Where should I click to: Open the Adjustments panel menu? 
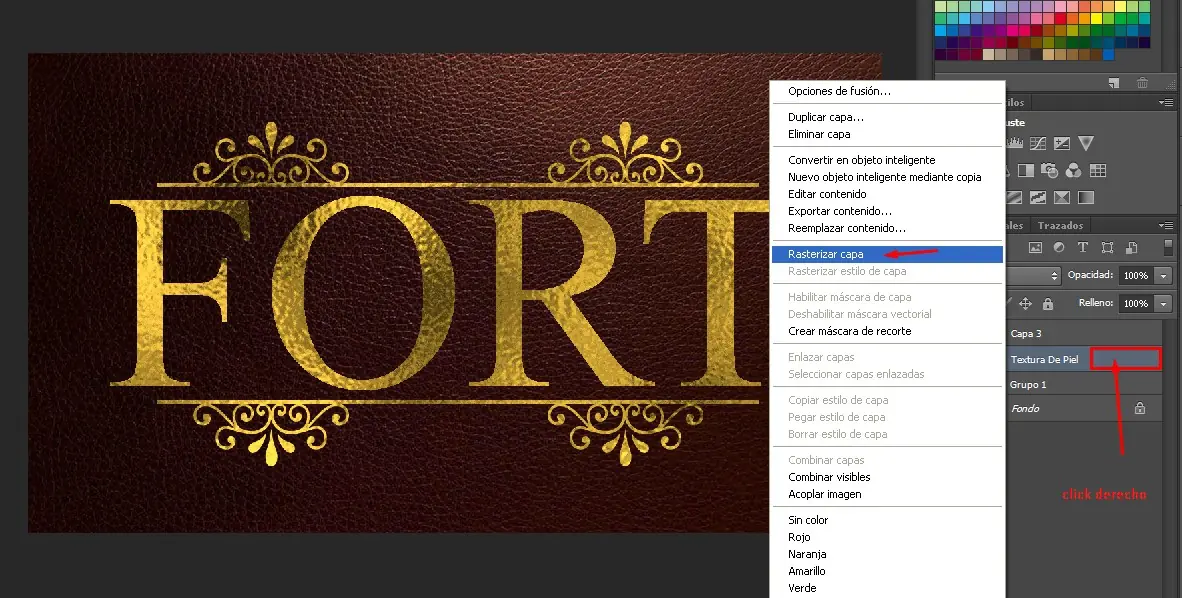pyautogui.click(x=1166, y=103)
